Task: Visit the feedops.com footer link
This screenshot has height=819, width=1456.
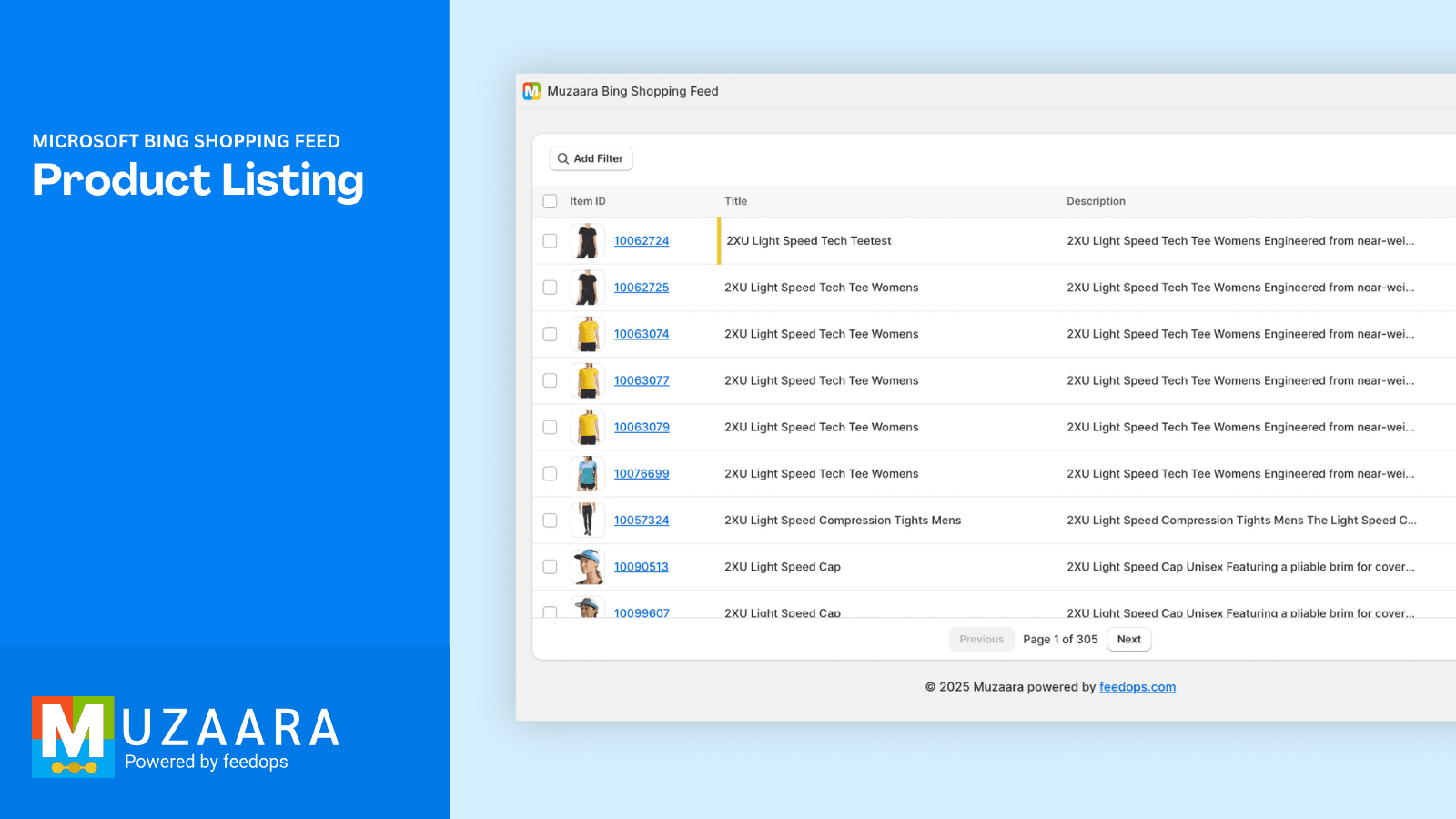Action: (1137, 687)
